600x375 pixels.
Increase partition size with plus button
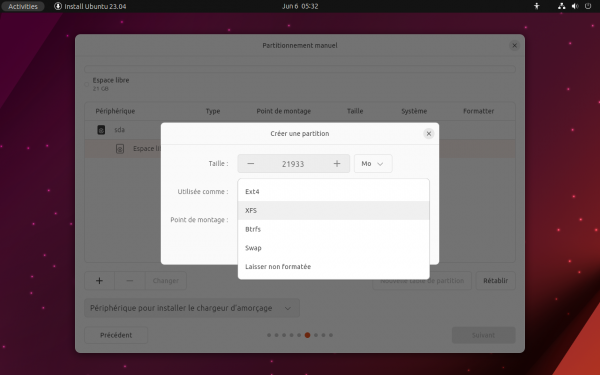point(337,164)
